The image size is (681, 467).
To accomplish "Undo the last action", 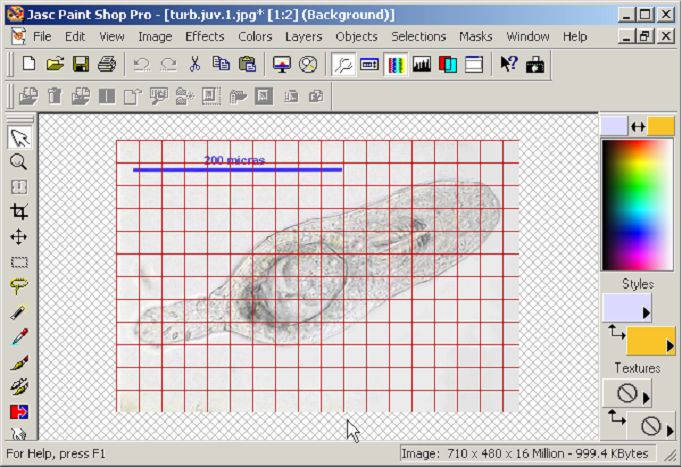I will pyautogui.click(x=142, y=64).
